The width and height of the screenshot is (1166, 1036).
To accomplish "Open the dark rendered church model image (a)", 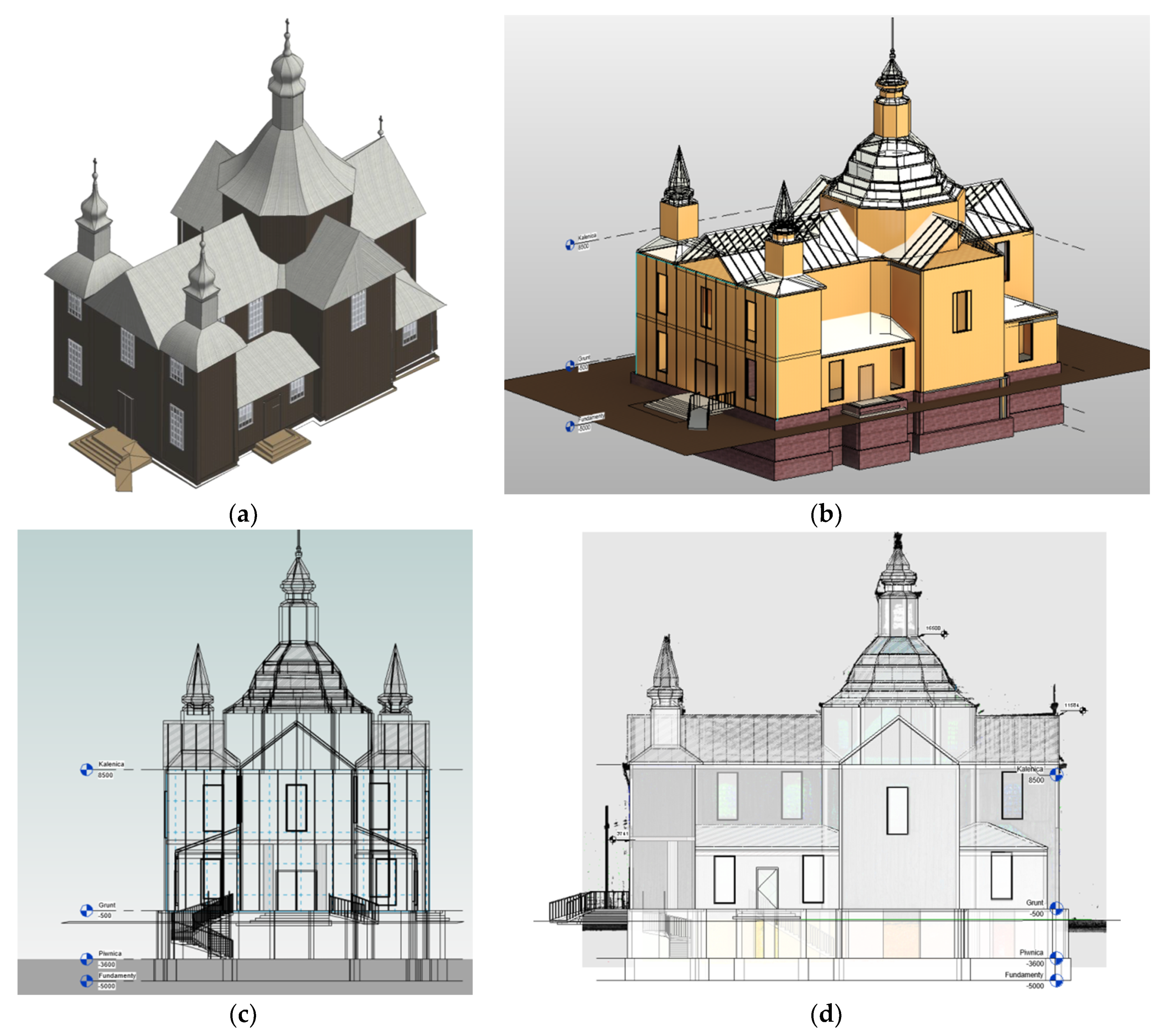I will click(x=245, y=255).
